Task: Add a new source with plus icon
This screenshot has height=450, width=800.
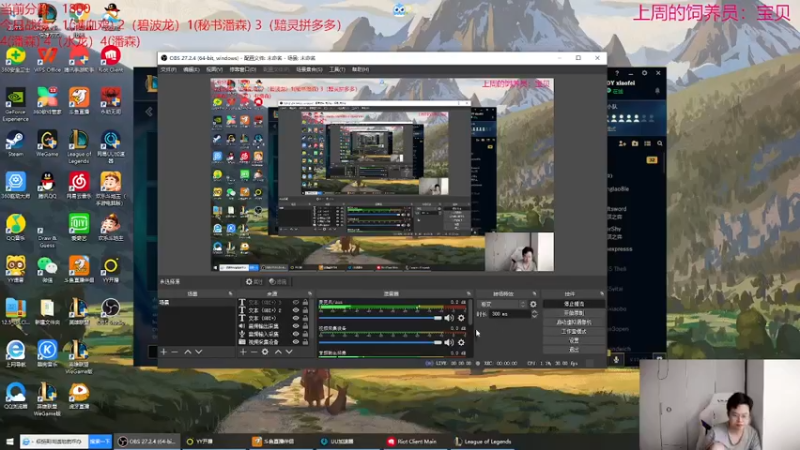Action: pos(243,352)
